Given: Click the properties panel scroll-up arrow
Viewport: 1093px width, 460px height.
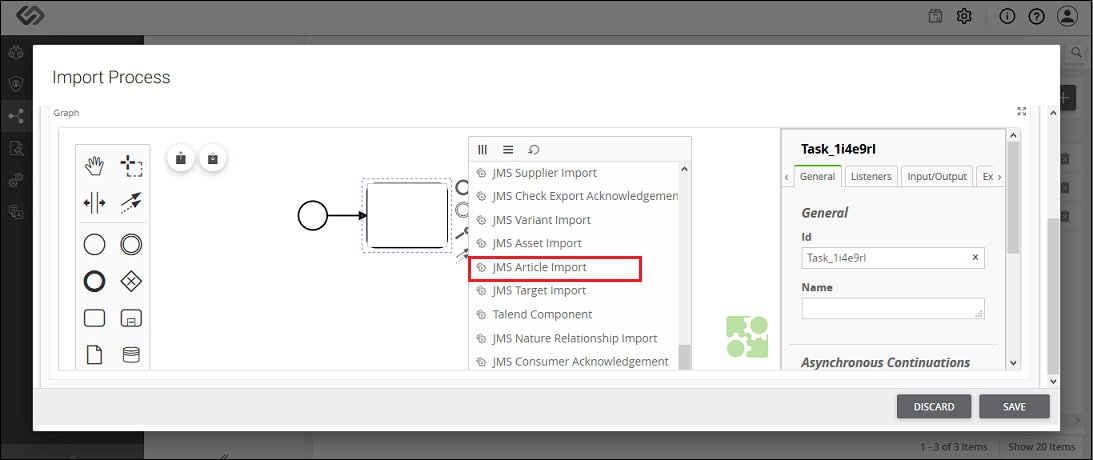Looking at the screenshot, I should (1013, 134).
